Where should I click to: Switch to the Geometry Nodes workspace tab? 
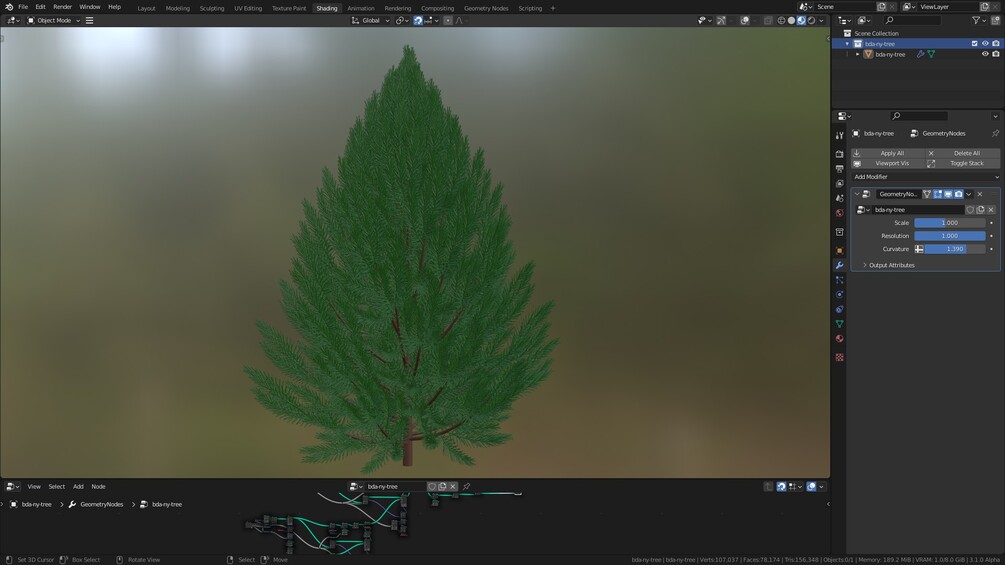(486, 8)
